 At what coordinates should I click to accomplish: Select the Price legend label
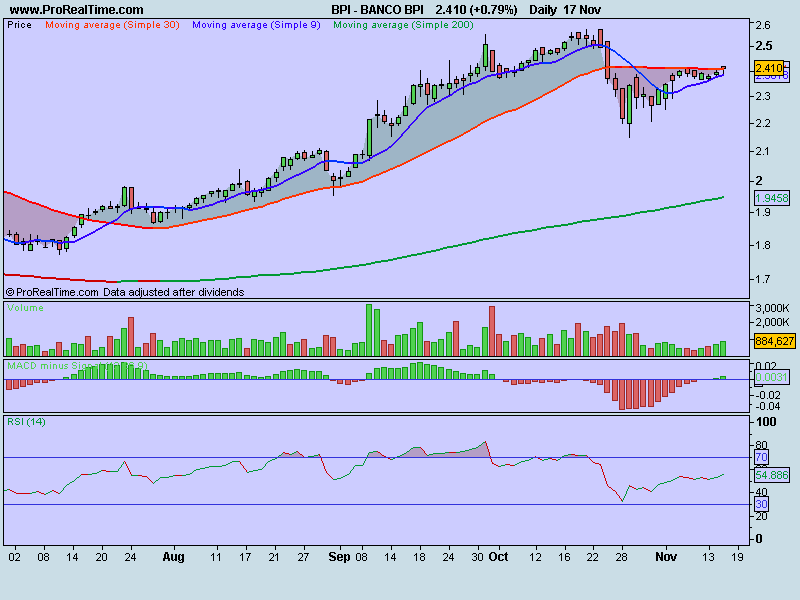click(x=19, y=25)
